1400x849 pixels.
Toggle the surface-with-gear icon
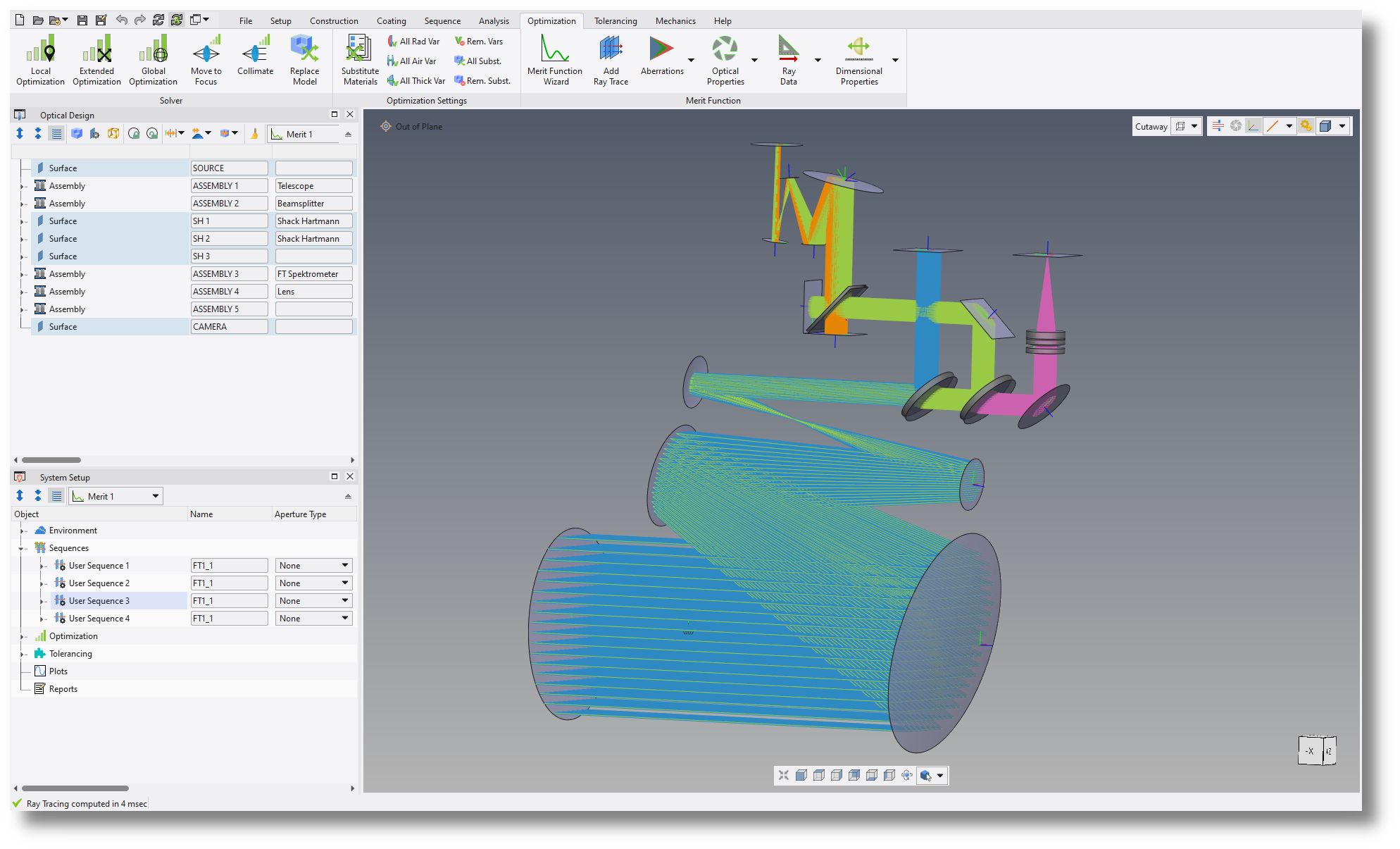tap(94, 133)
